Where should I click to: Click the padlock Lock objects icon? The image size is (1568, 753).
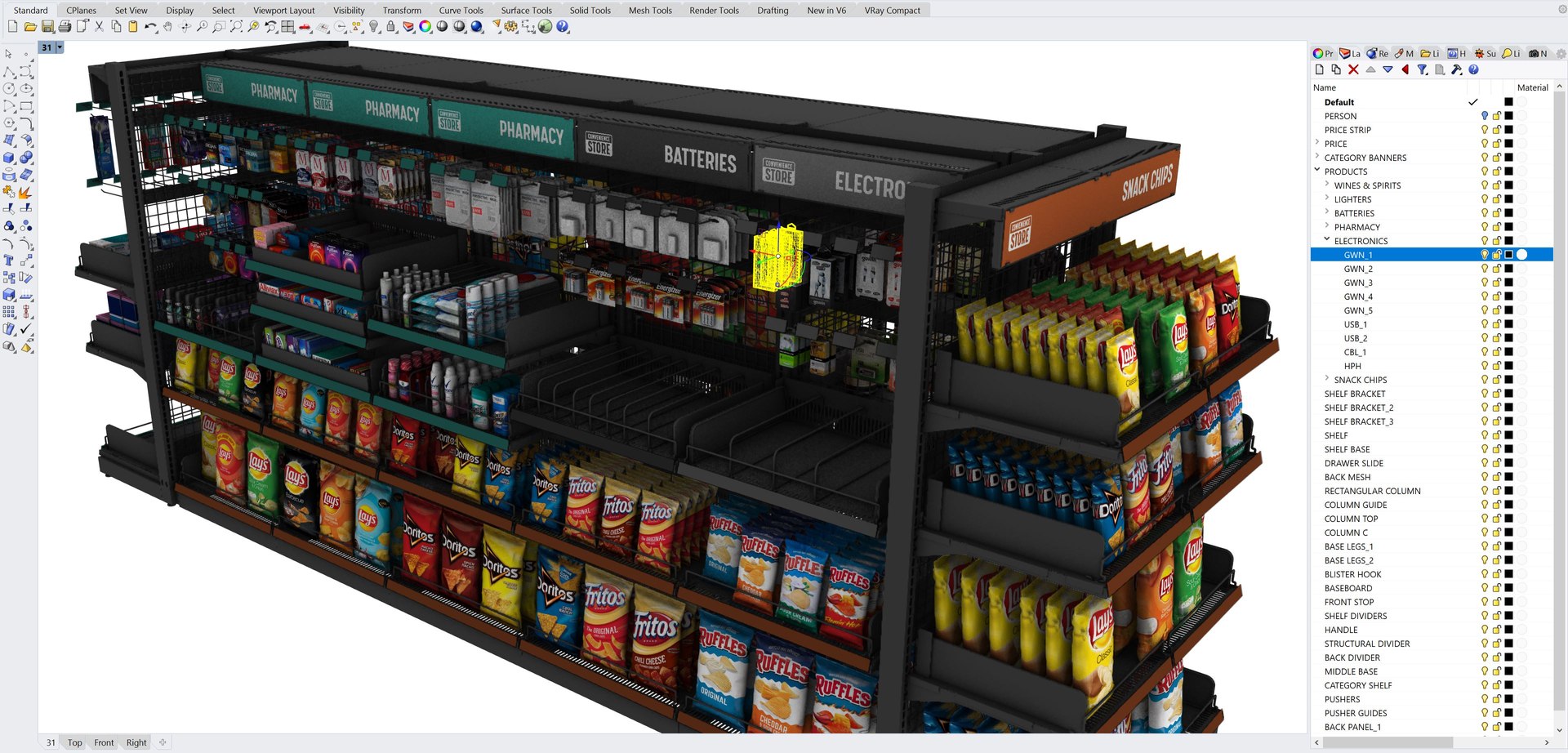click(x=391, y=27)
